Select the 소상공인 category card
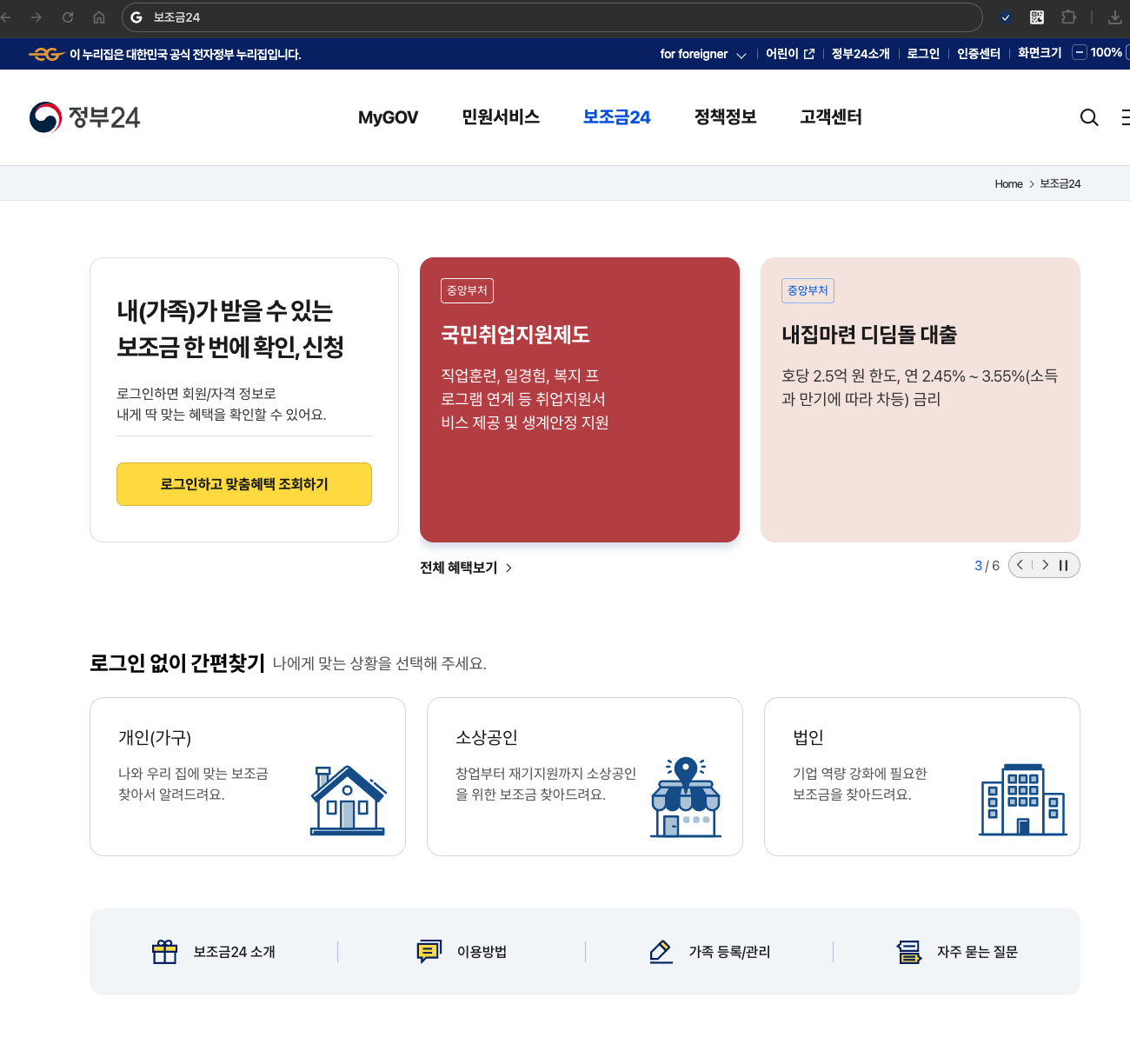This screenshot has width=1130, height=1064. tap(585, 776)
